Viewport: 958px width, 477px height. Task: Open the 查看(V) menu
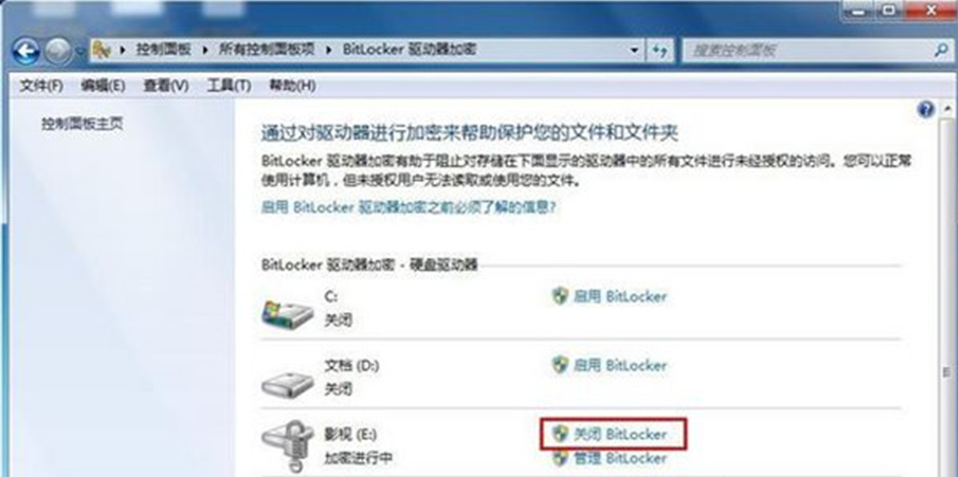166,86
